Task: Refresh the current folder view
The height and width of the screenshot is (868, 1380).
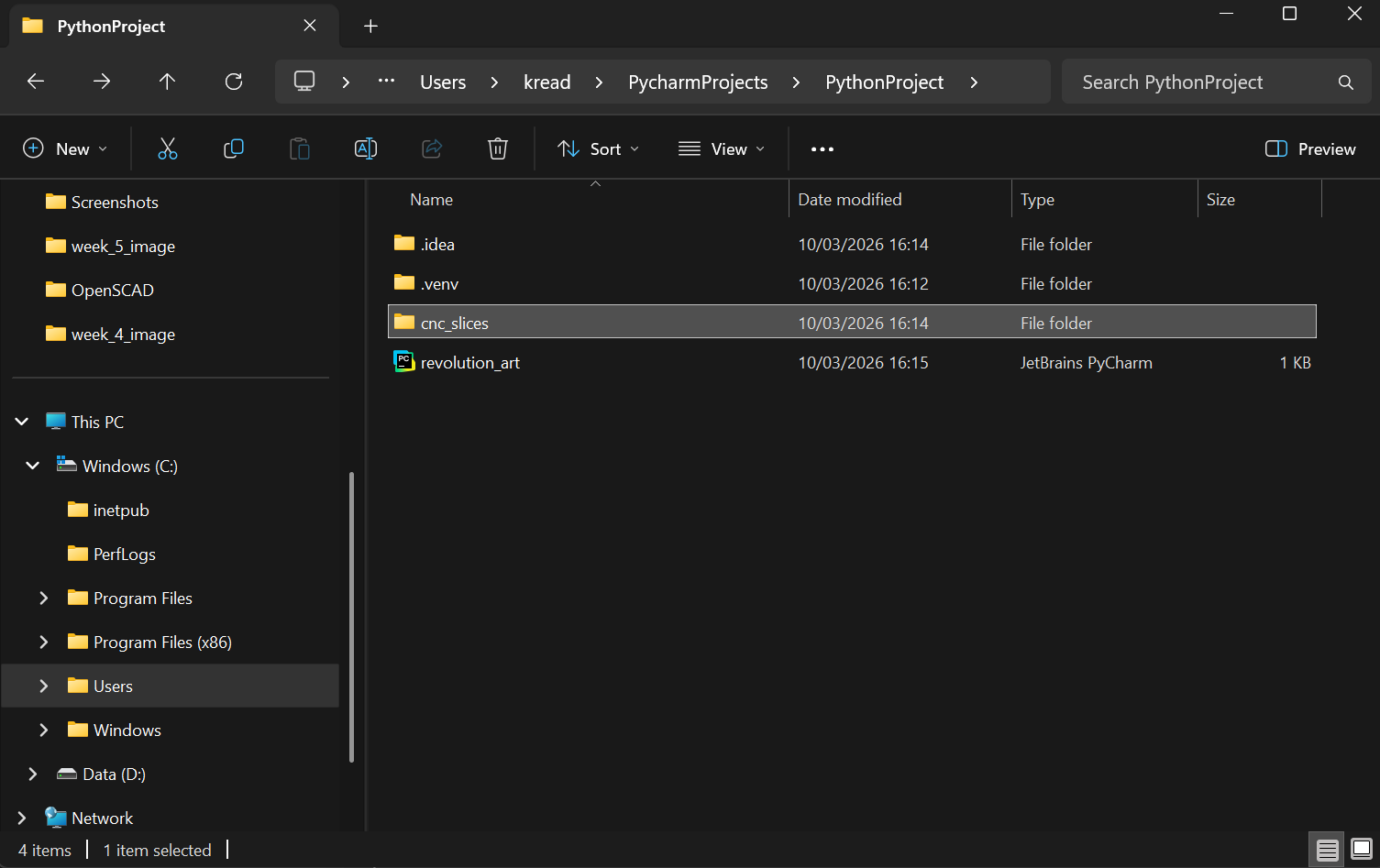Action: [x=233, y=81]
